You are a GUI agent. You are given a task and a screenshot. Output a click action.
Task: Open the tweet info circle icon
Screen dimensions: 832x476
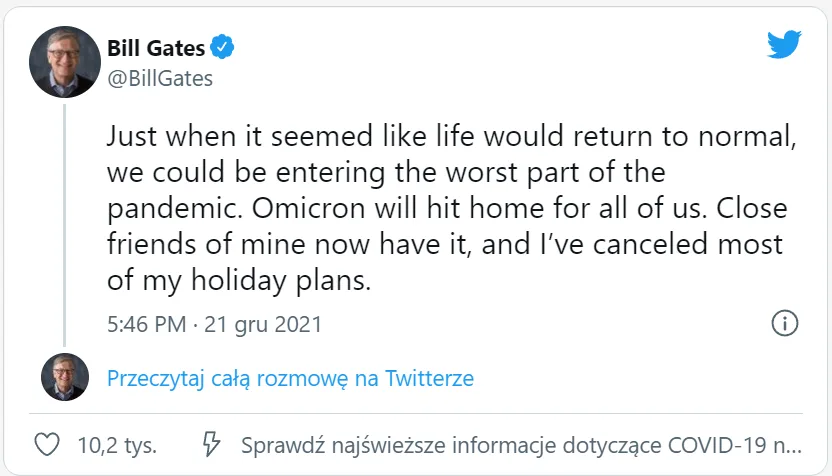[785, 323]
